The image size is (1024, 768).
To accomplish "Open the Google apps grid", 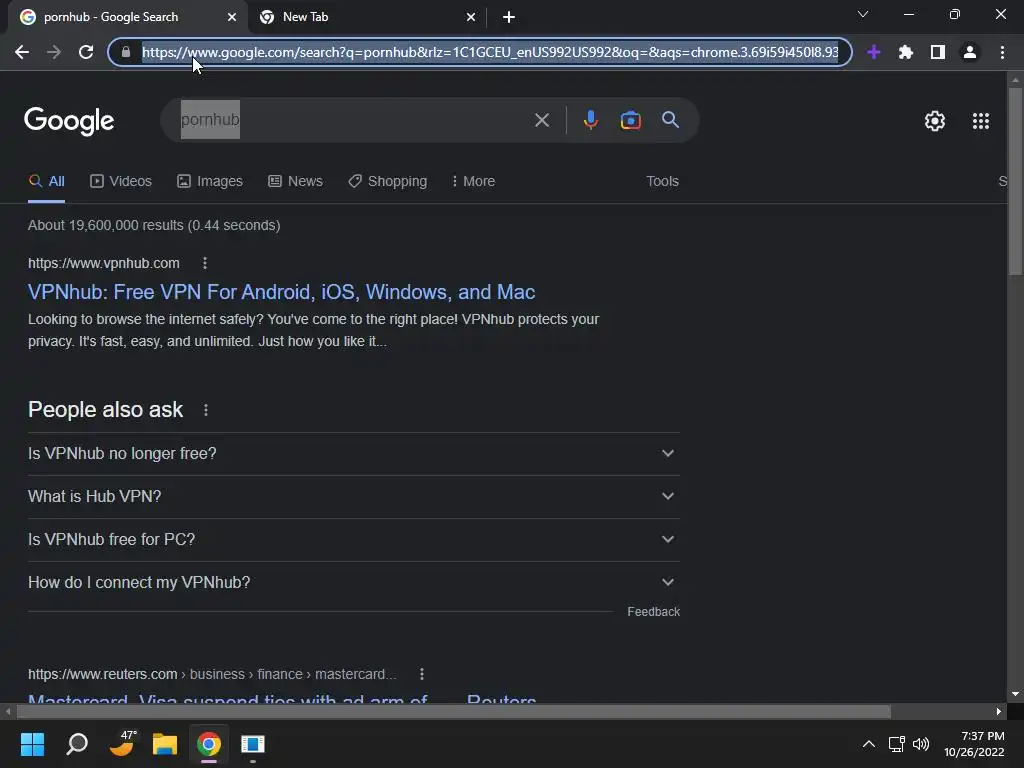I will pyautogui.click(x=981, y=121).
